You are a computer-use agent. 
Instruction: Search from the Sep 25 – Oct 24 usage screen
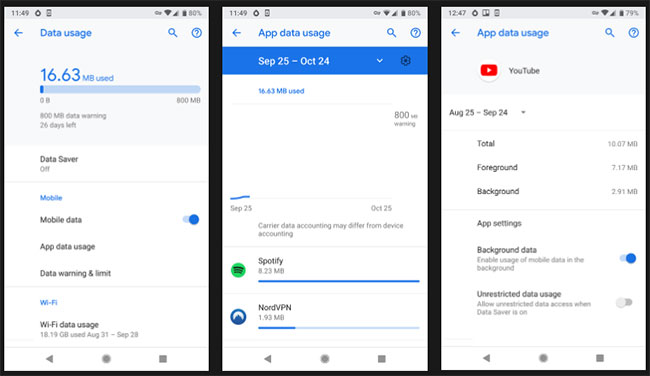pyautogui.click(x=391, y=33)
